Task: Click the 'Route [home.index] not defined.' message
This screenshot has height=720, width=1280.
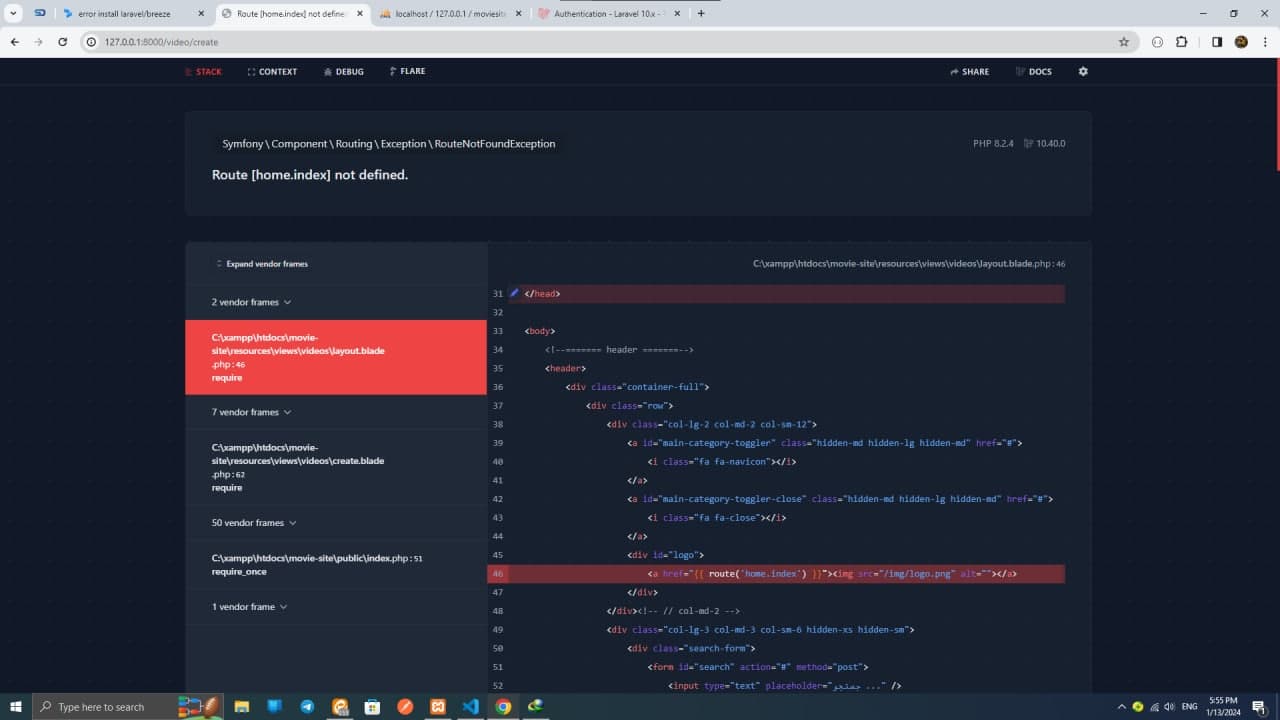Action: pos(310,175)
